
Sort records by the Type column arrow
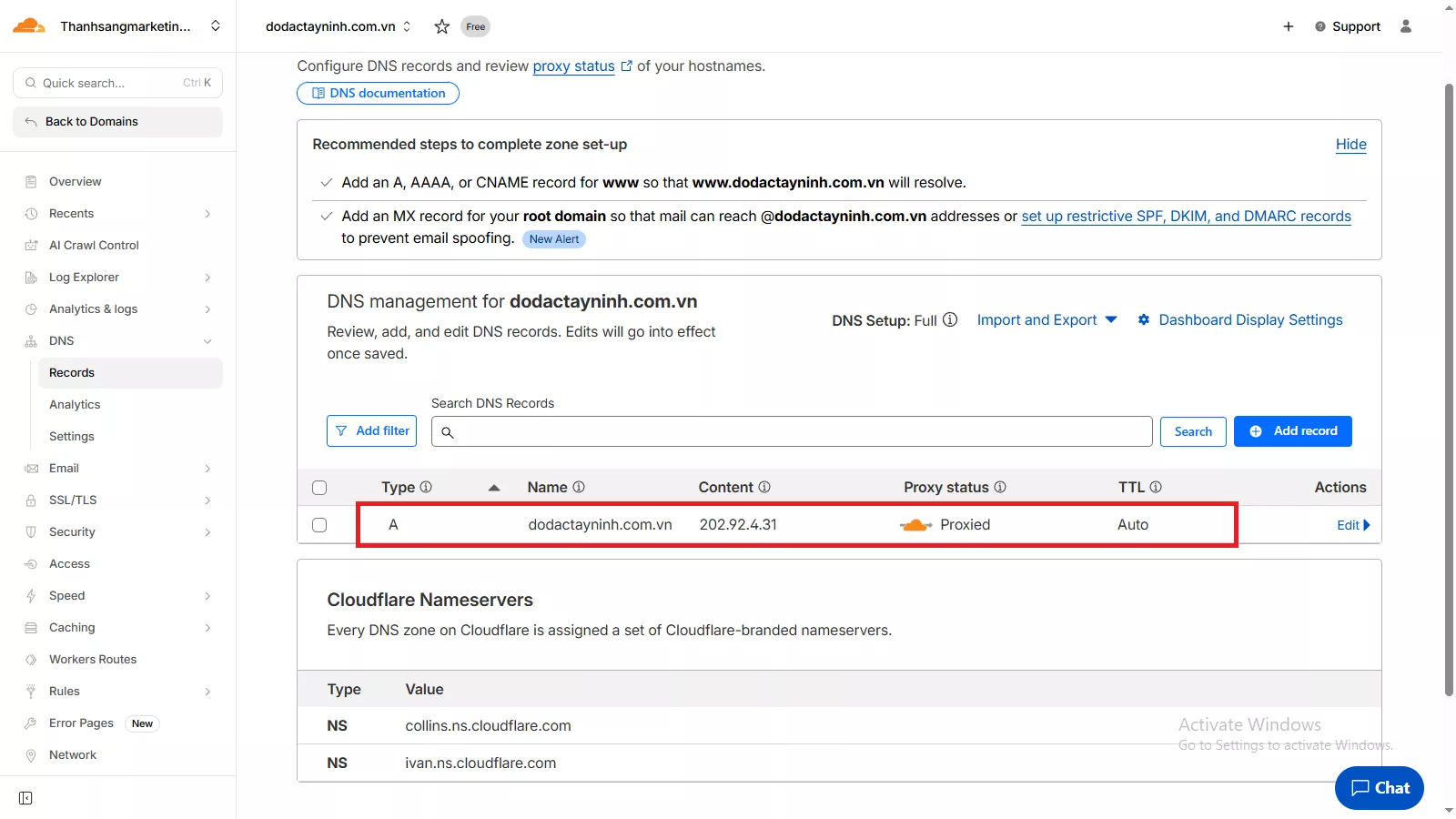coord(494,488)
